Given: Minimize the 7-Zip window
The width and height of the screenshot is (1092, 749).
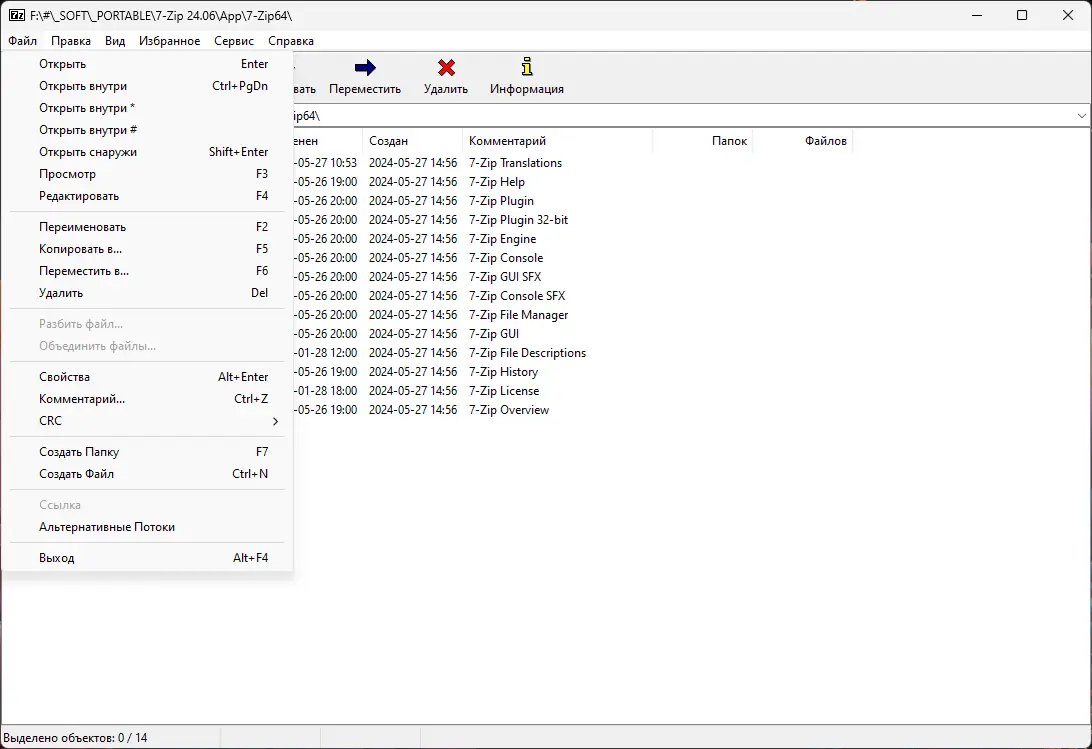Looking at the screenshot, I should [977, 15].
